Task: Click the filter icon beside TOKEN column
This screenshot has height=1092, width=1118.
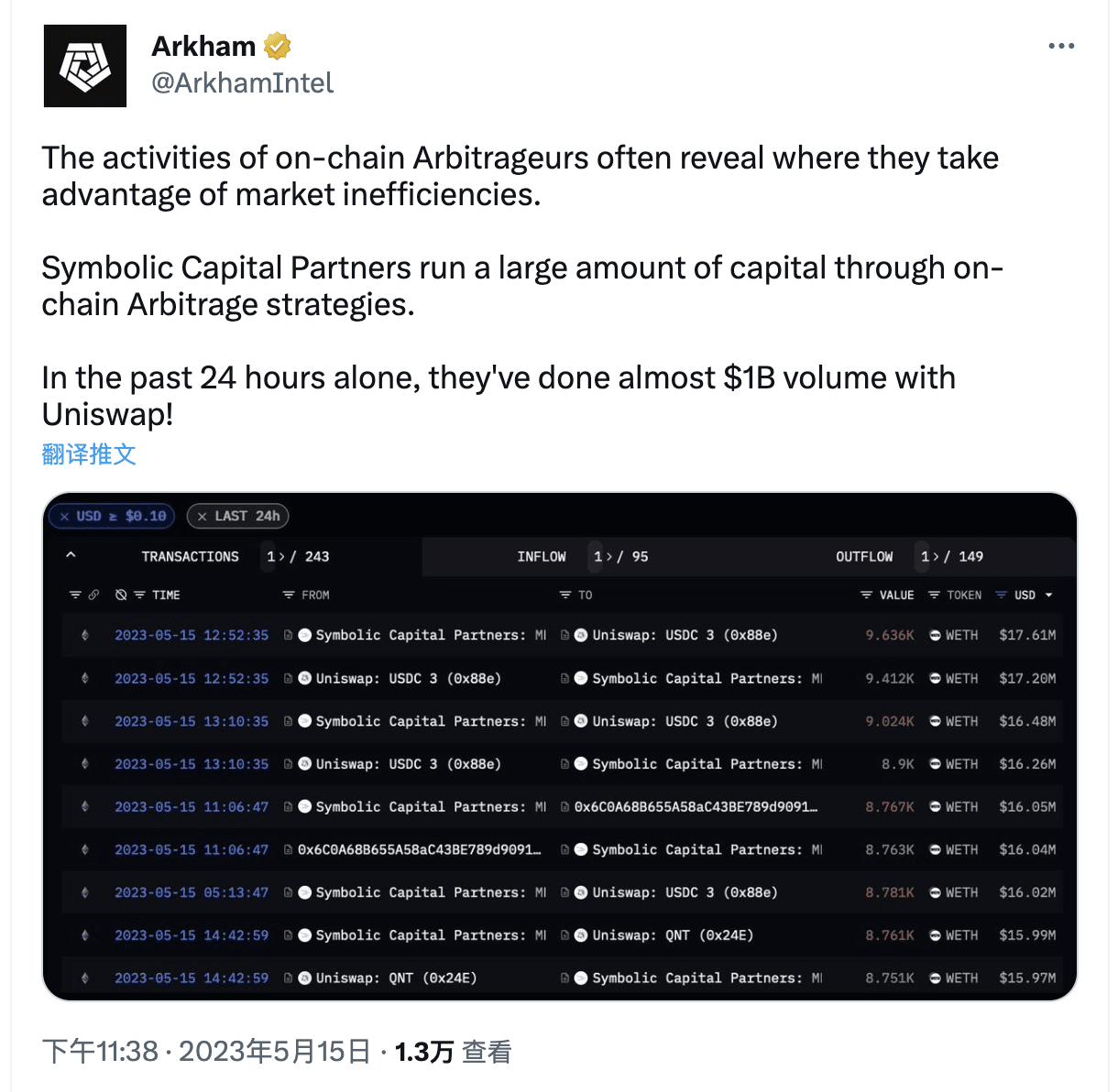Action: pyautogui.click(x=933, y=595)
